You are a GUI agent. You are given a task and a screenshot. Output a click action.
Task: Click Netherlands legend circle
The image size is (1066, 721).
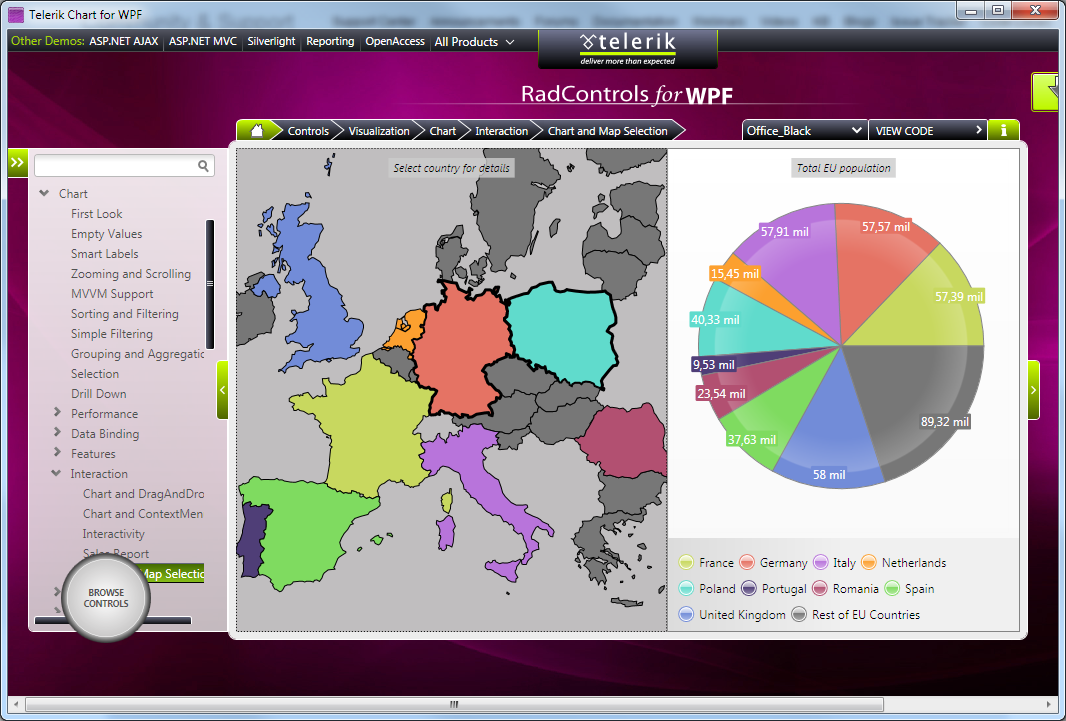(868, 563)
